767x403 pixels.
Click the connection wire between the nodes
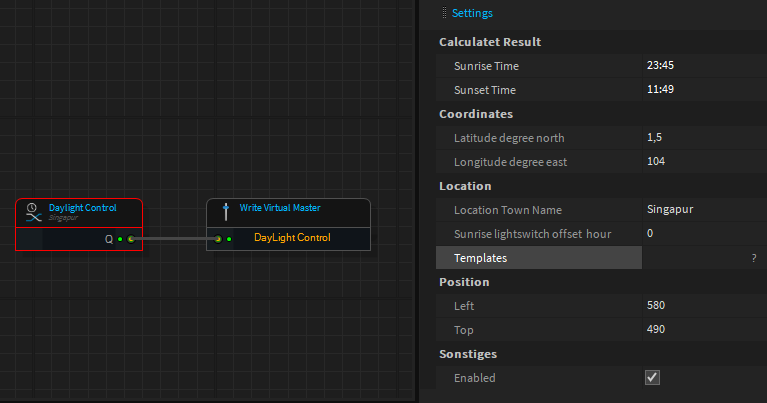(174, 239)
